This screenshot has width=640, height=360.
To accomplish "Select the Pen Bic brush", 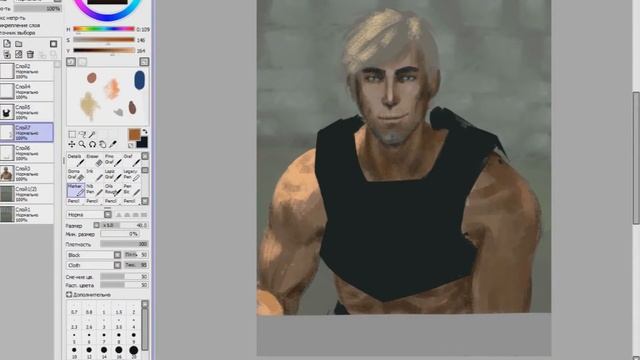I will point(131,190).
